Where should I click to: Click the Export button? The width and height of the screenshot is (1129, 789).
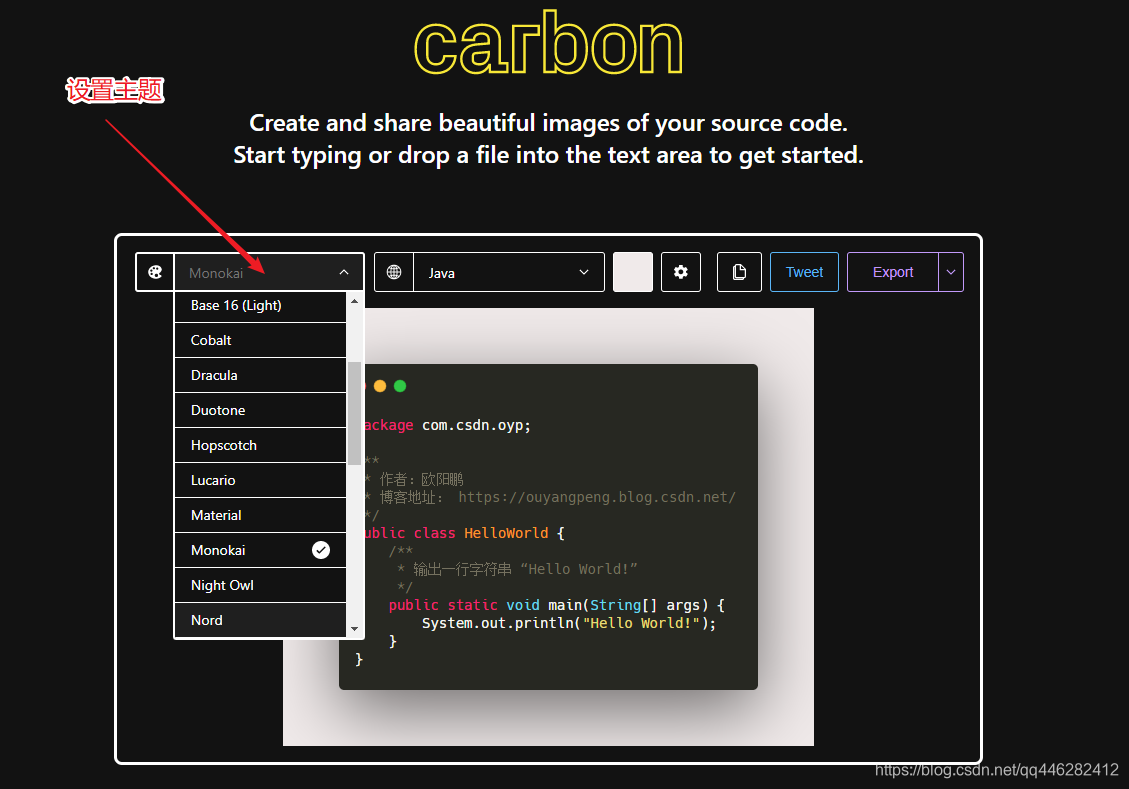tap(893, 272)
